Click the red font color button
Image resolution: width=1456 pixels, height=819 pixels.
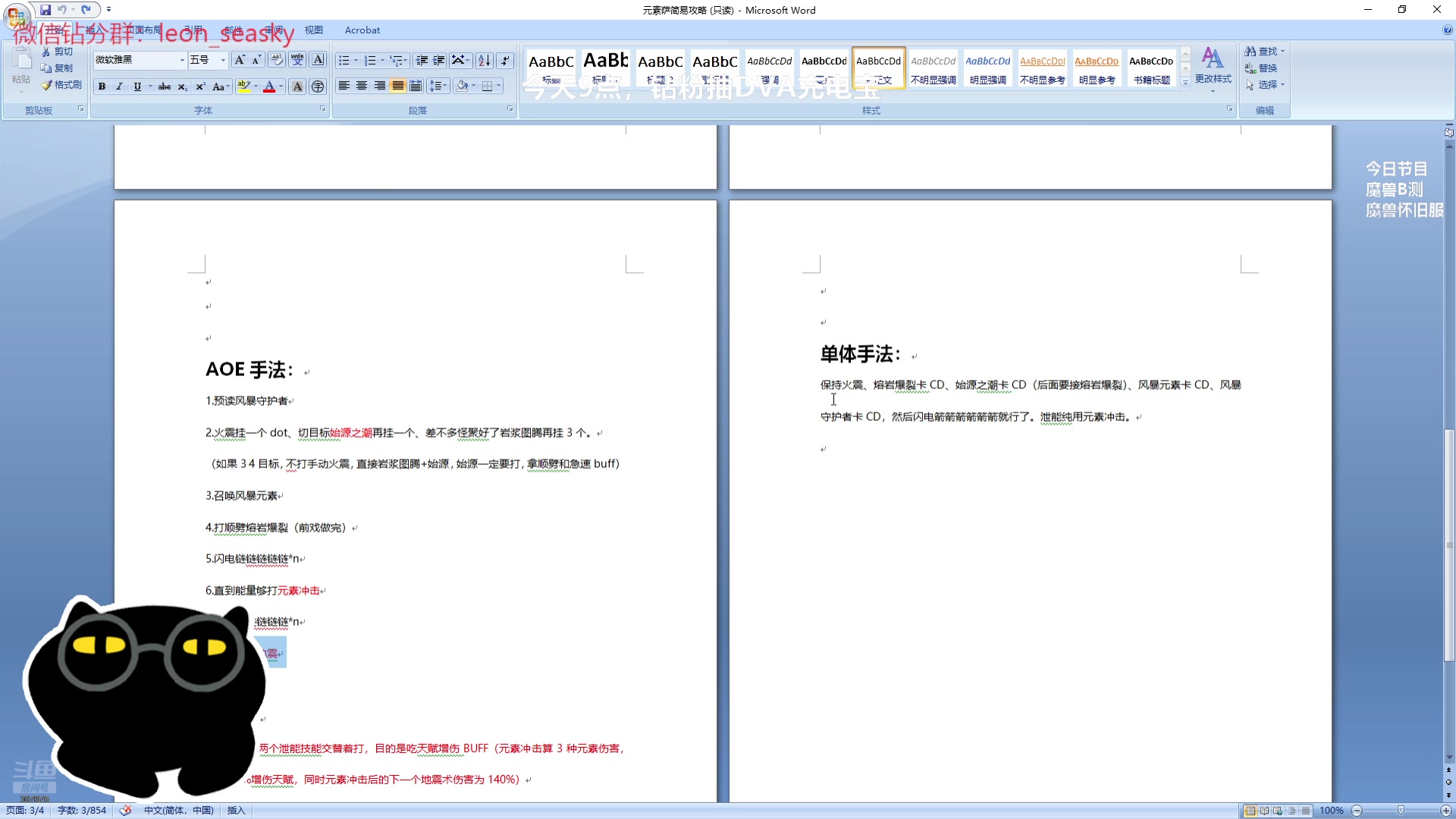click(x=269, y=86)
